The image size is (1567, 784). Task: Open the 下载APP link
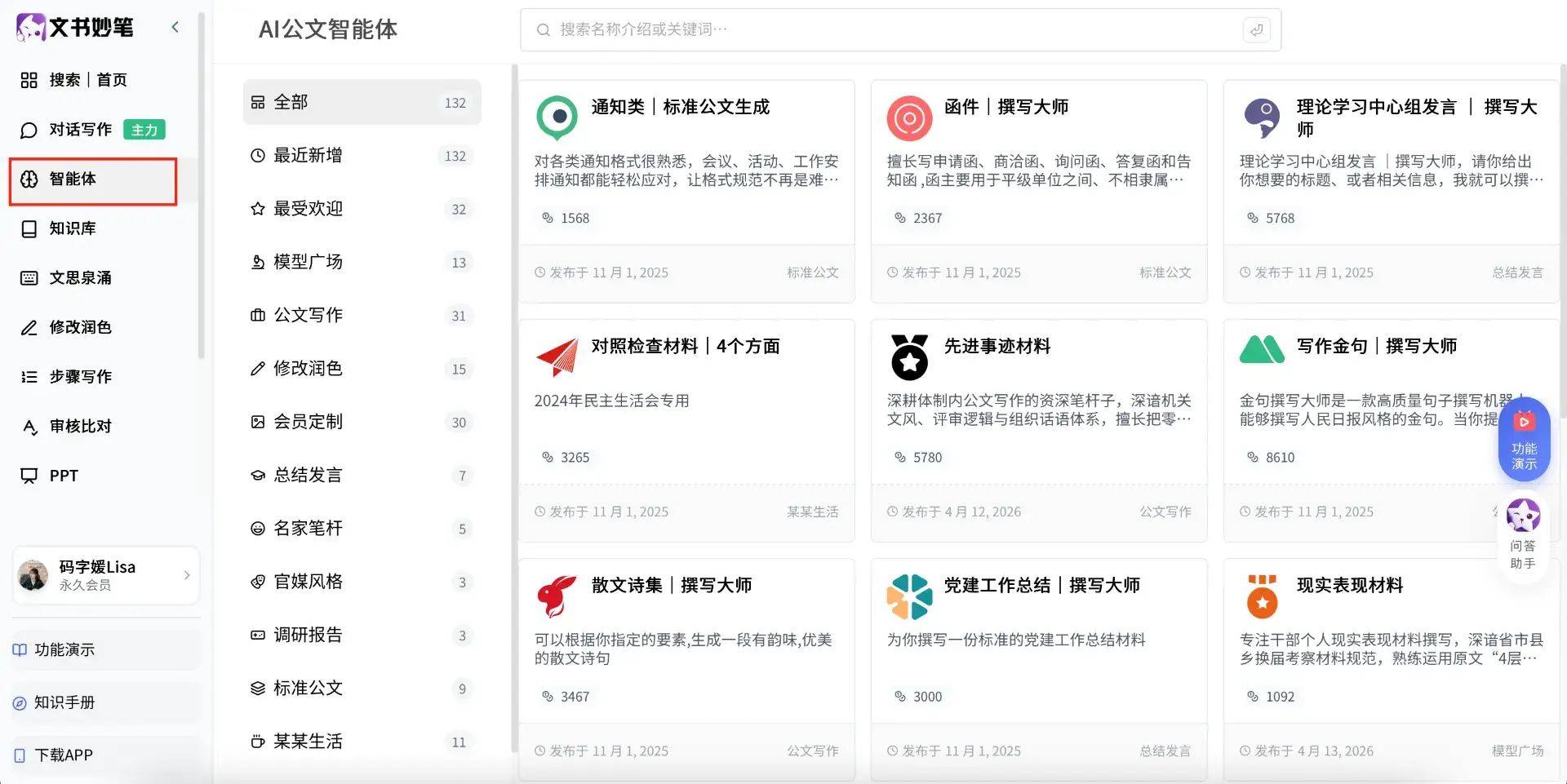[x=64, y=755]
